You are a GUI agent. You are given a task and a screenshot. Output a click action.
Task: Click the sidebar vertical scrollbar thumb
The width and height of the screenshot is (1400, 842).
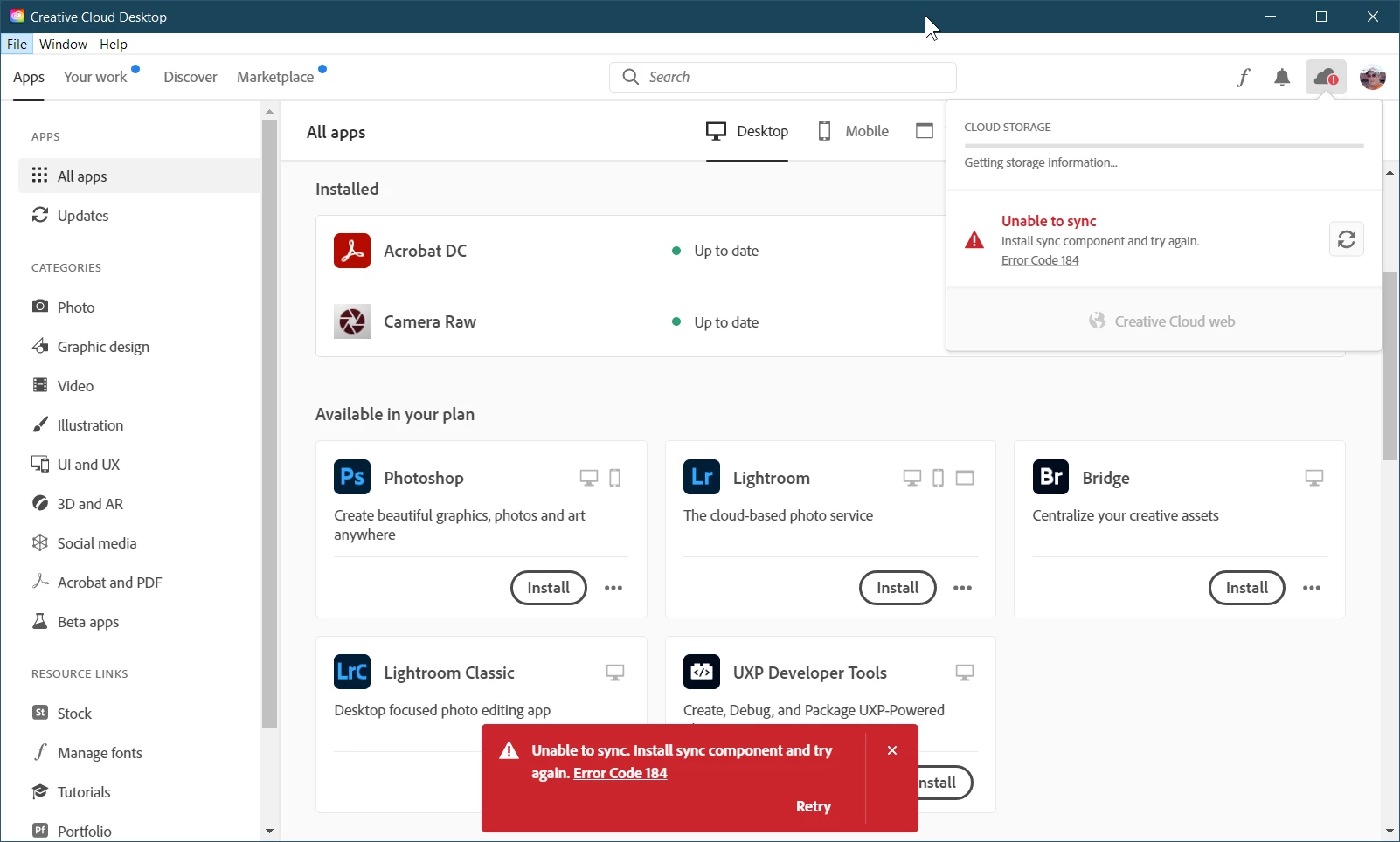click(x=269, y=424)
